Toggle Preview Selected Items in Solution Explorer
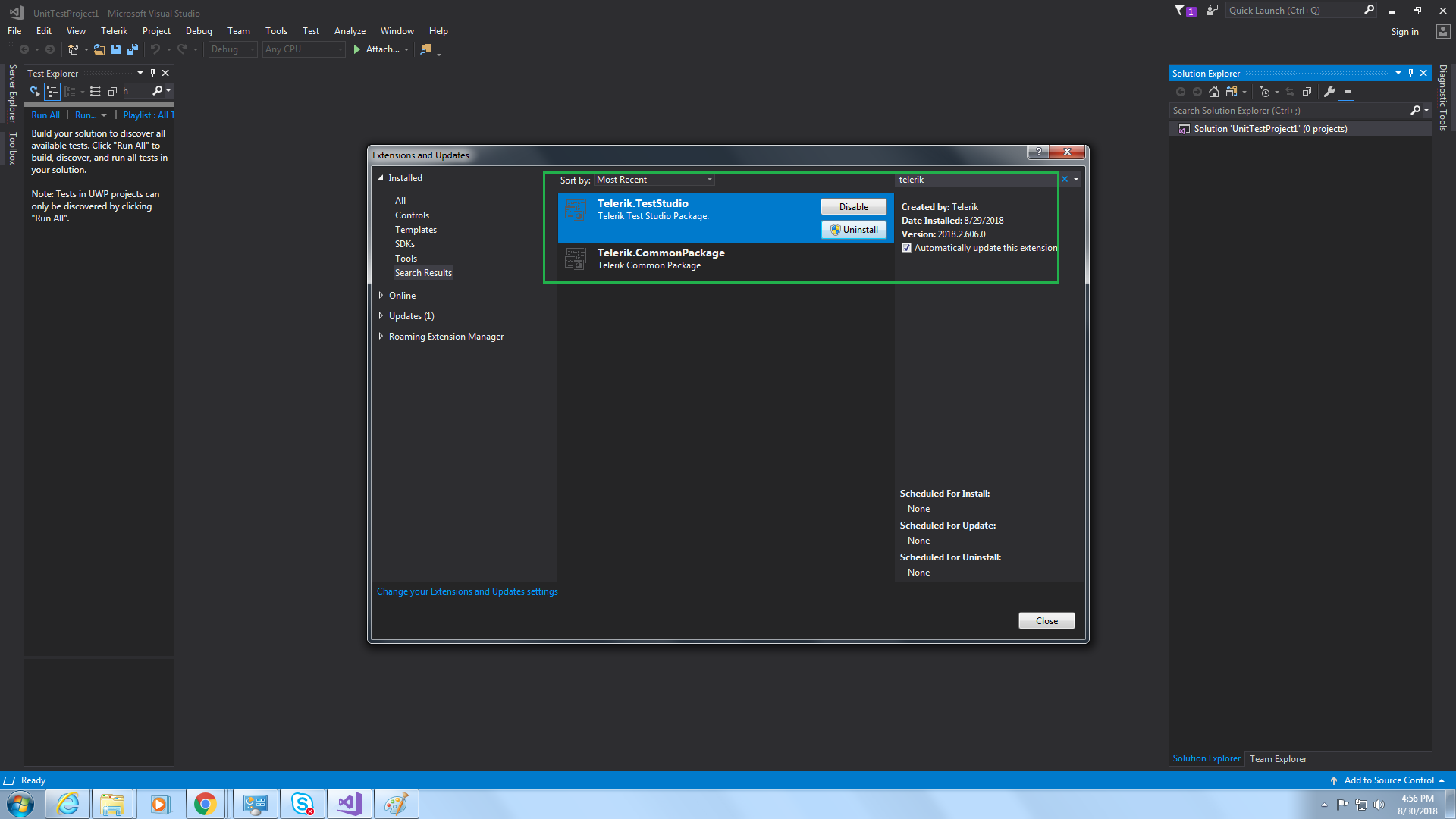 (1346, 92)
